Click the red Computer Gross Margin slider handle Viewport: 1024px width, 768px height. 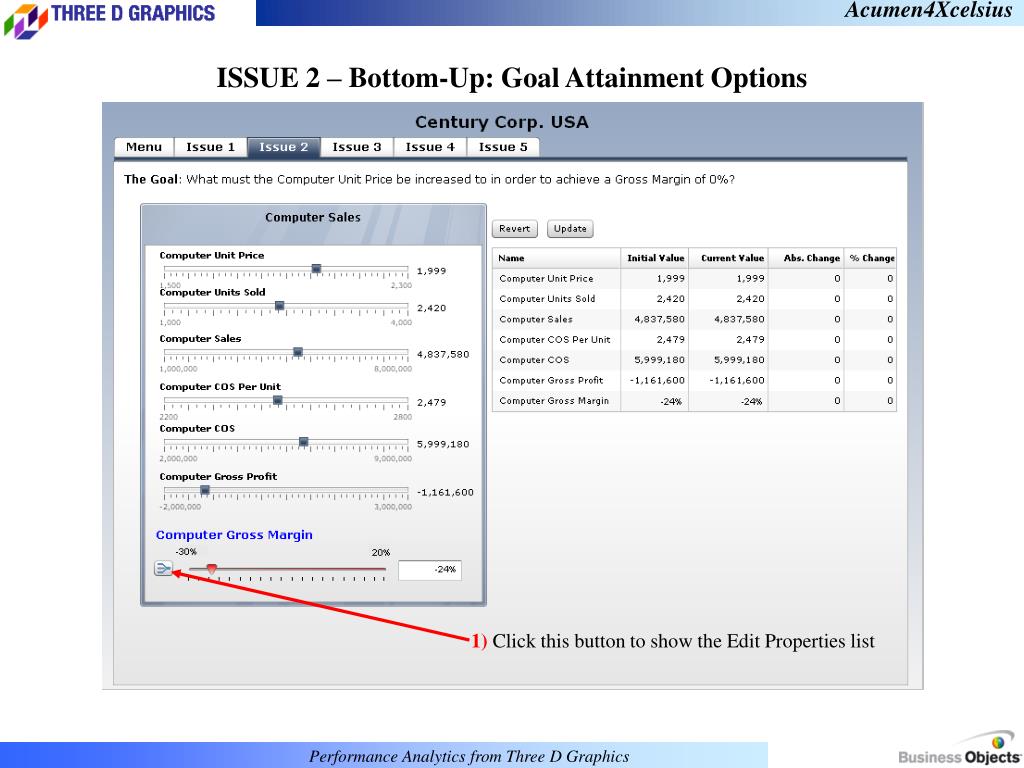coord(212,569)
